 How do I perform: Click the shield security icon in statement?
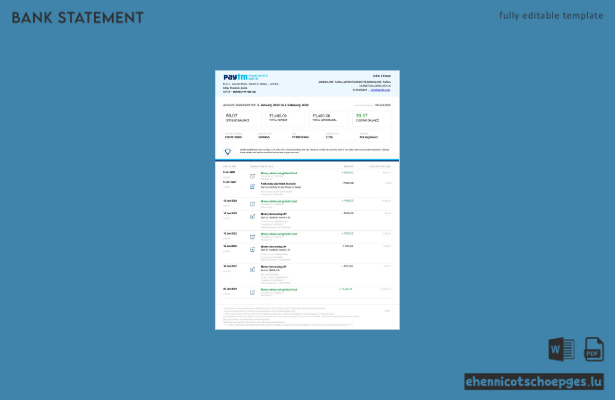pyautogui.click(x=227, y=151)
